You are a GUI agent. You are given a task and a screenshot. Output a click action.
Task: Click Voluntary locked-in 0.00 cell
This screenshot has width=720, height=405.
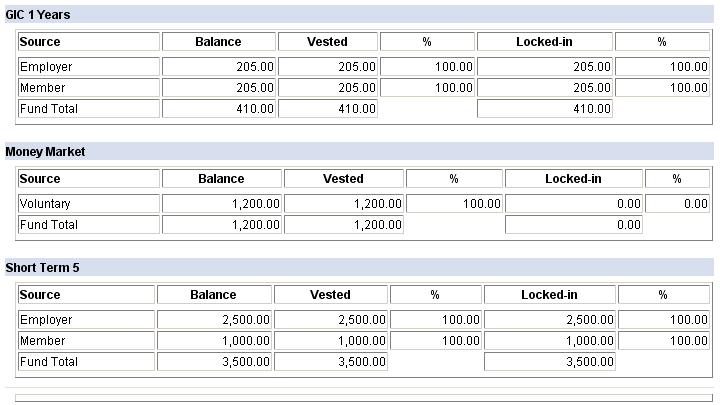coord(574,203)
